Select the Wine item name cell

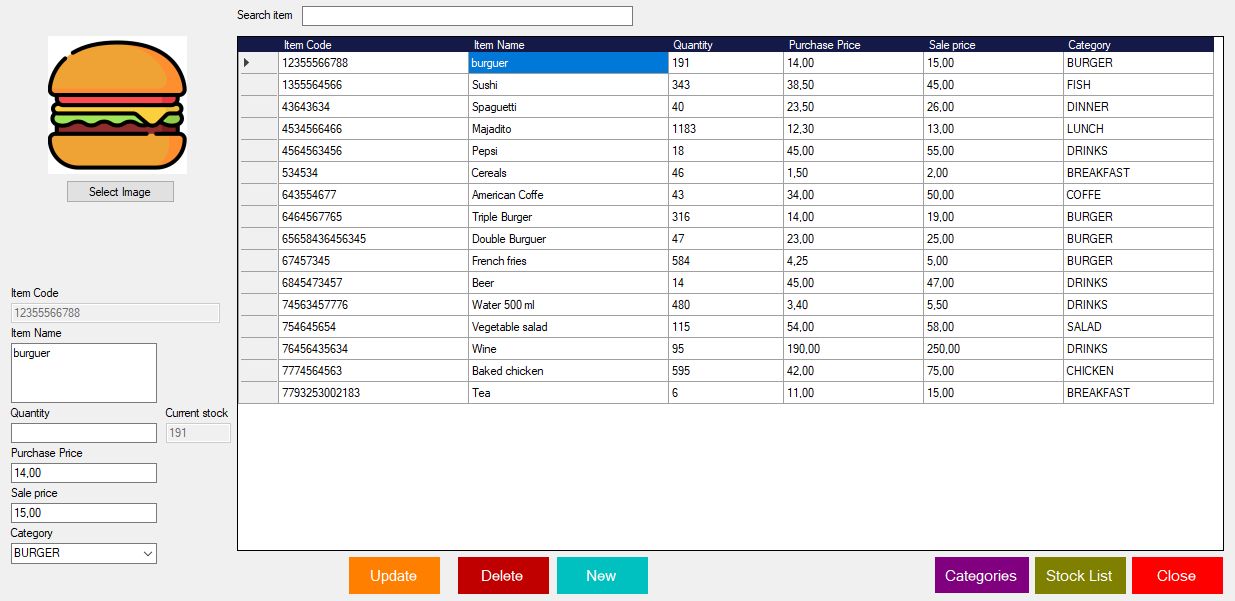pos(569,349)
